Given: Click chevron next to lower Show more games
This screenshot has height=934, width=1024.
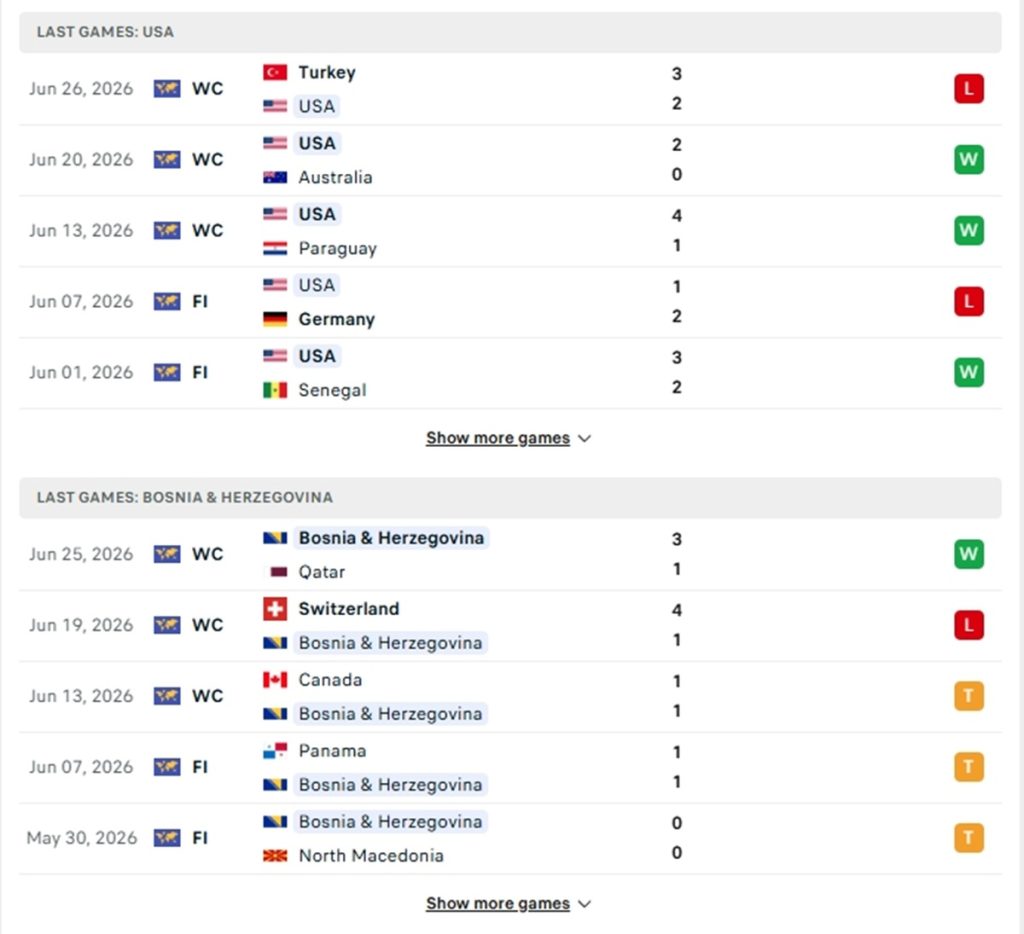Looking at the screenshot, I should (x=584, y=904).
